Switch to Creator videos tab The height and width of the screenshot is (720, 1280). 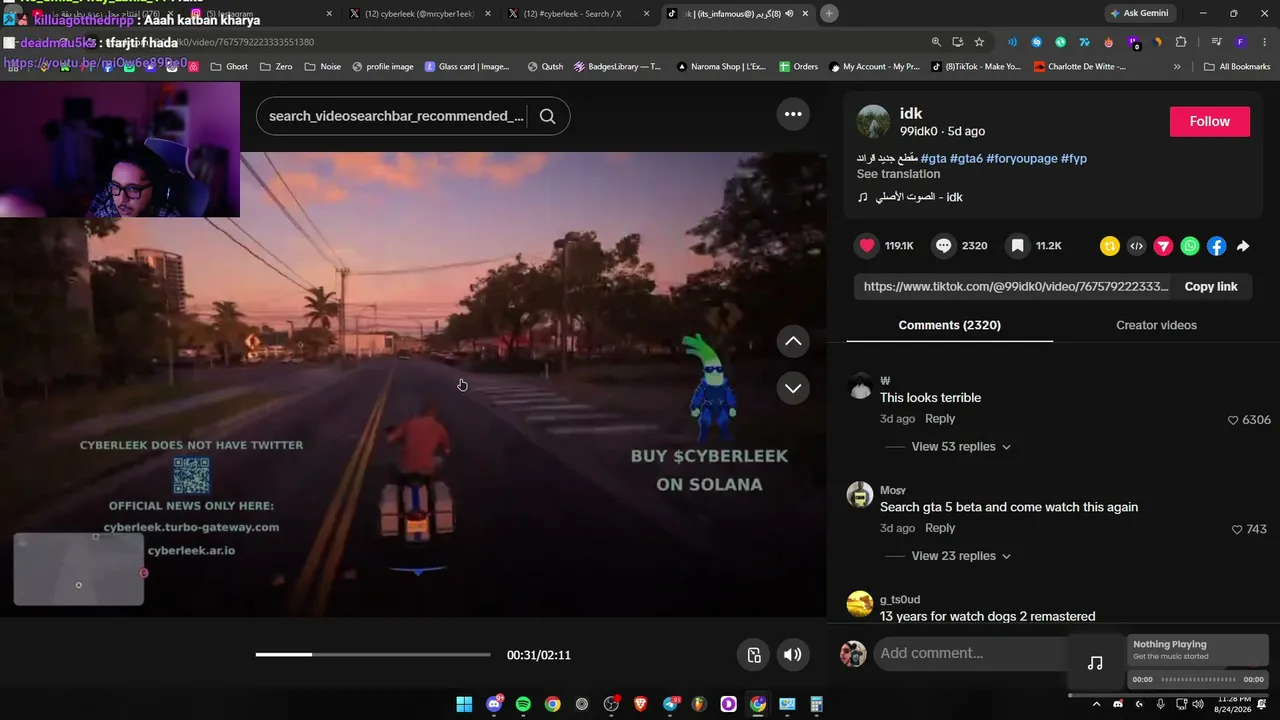(x=1156, y=325)
